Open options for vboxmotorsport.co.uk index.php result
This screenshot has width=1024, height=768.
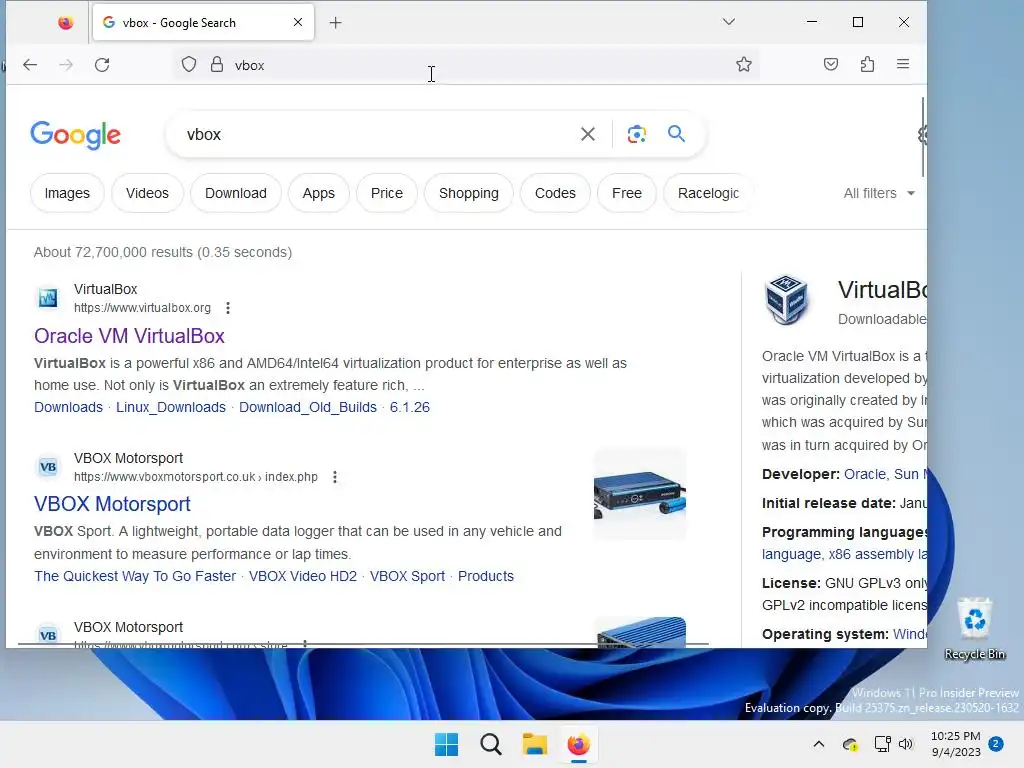coord(335,477)
